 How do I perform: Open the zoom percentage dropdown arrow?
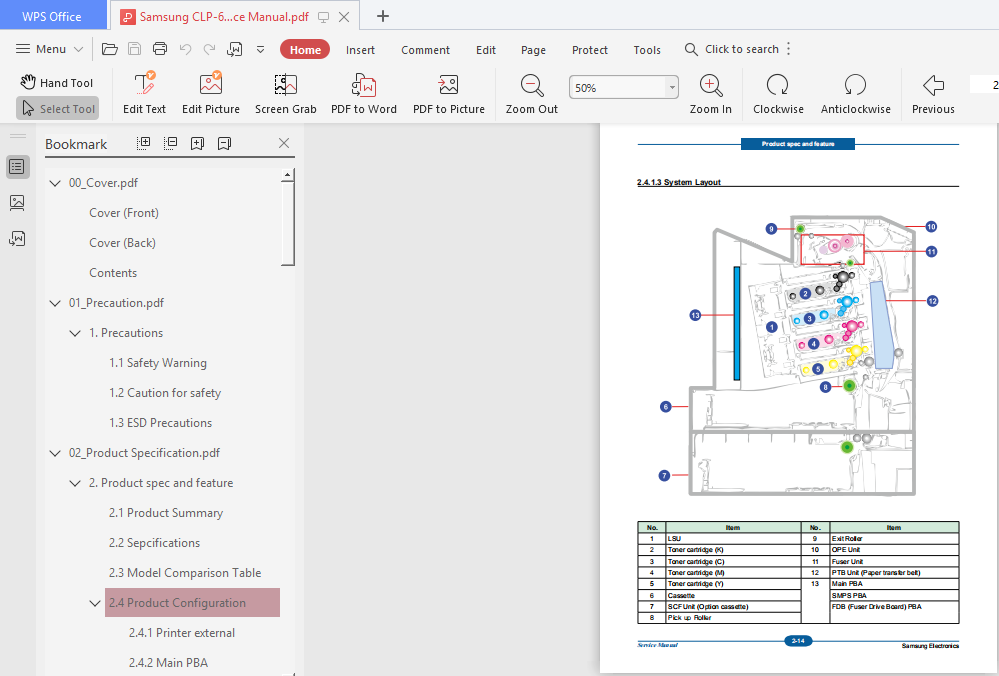click(672, 87)
